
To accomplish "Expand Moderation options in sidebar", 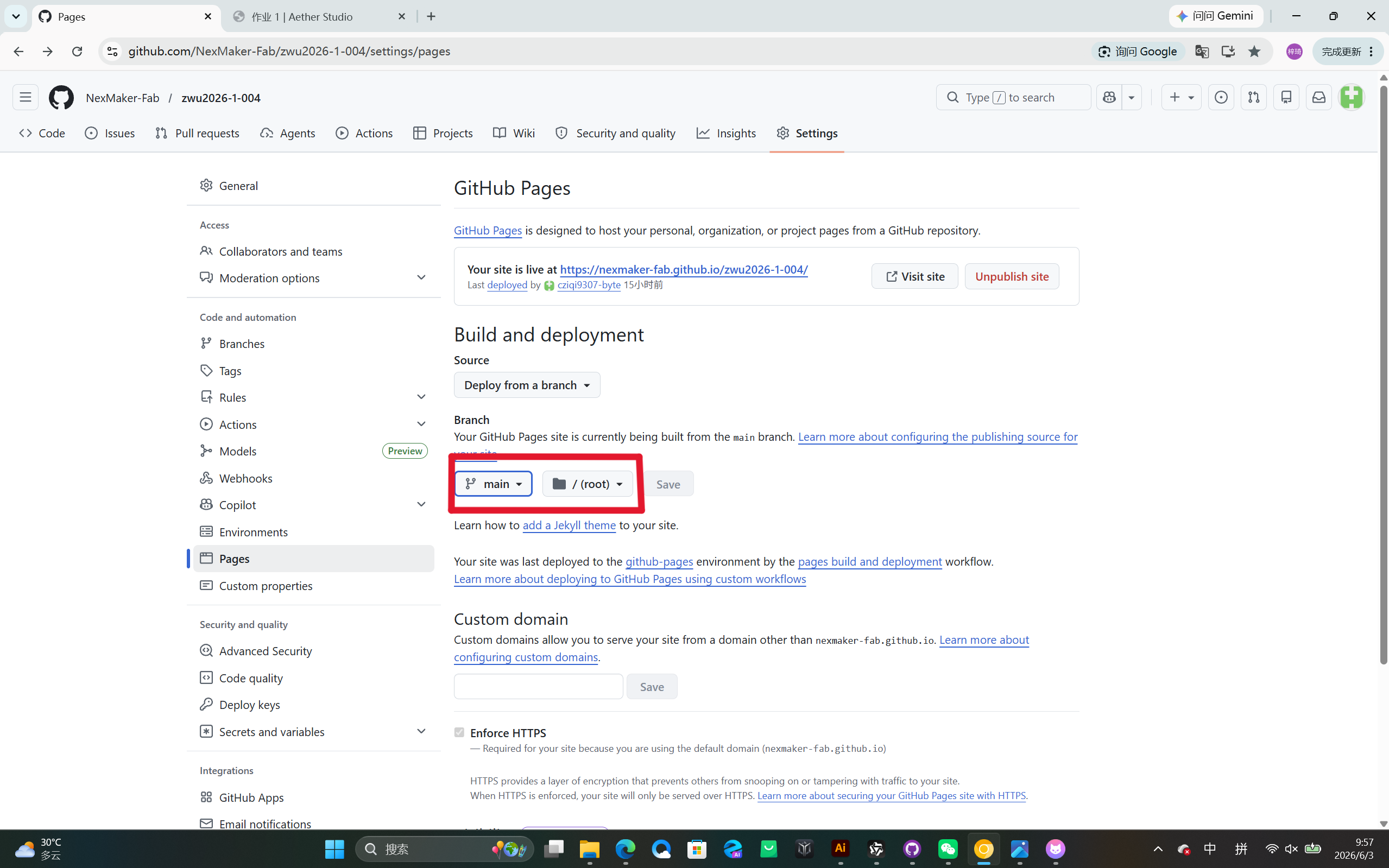I will (421, 277).
